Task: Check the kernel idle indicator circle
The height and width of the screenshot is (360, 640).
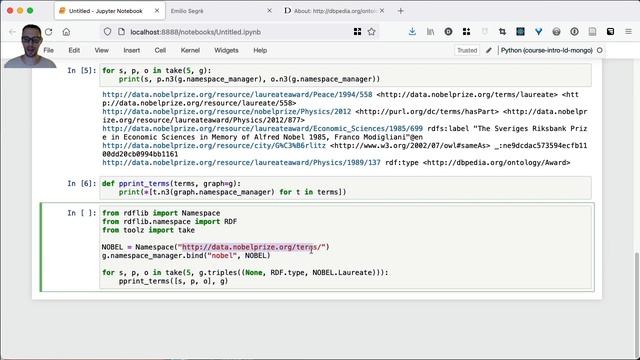Action: 600,50
